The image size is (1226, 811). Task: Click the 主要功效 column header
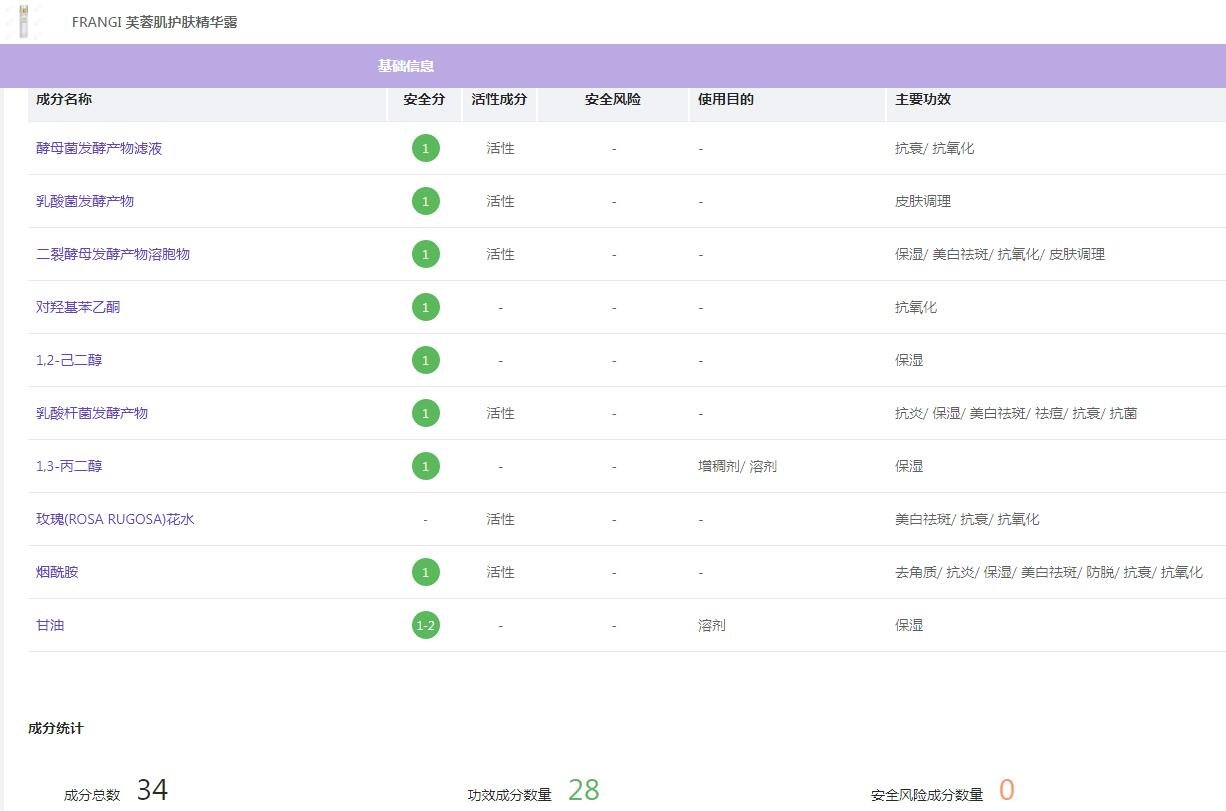[x=922, y=99]
